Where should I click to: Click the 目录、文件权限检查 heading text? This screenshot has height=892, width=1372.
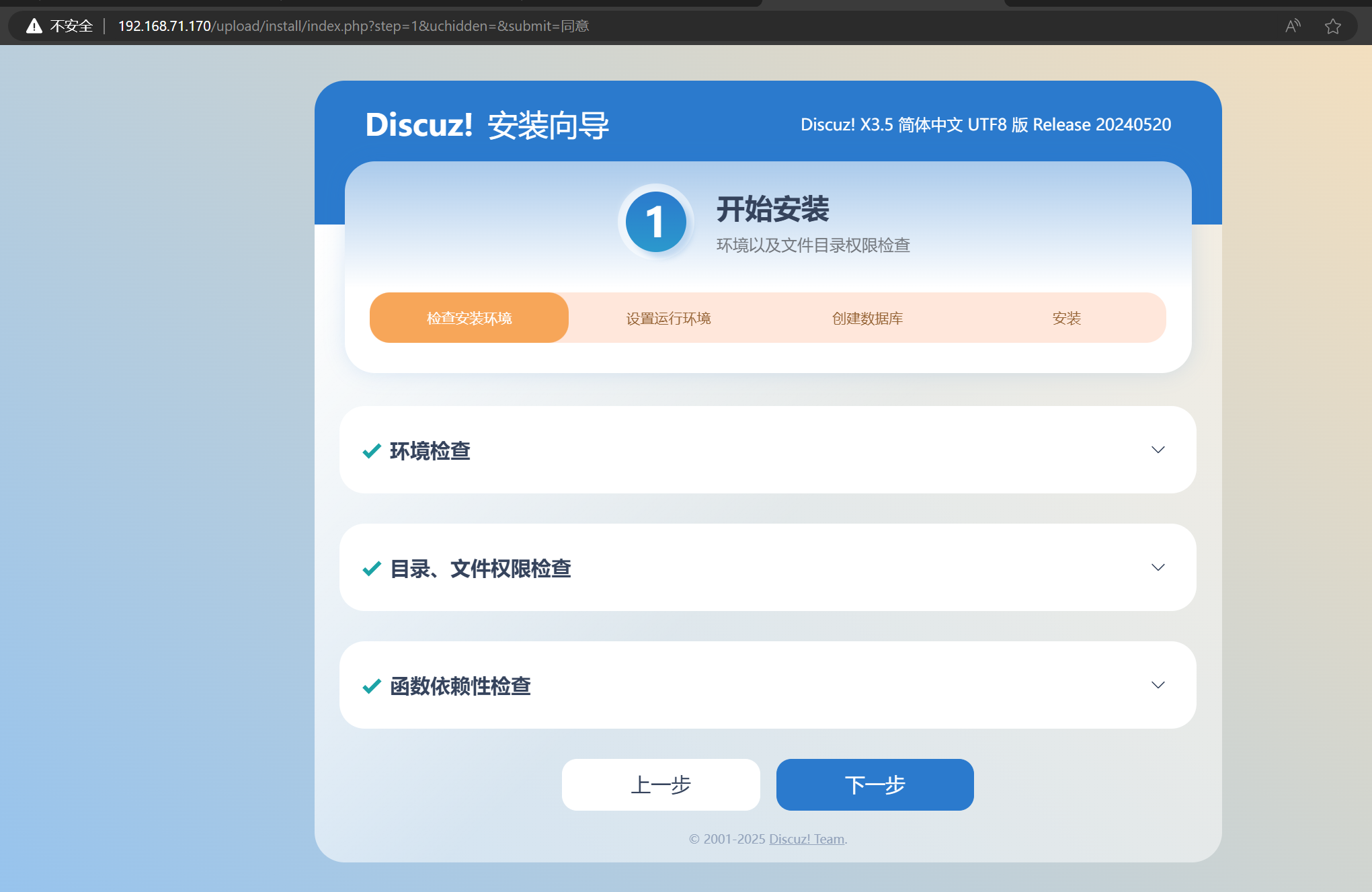481,569
